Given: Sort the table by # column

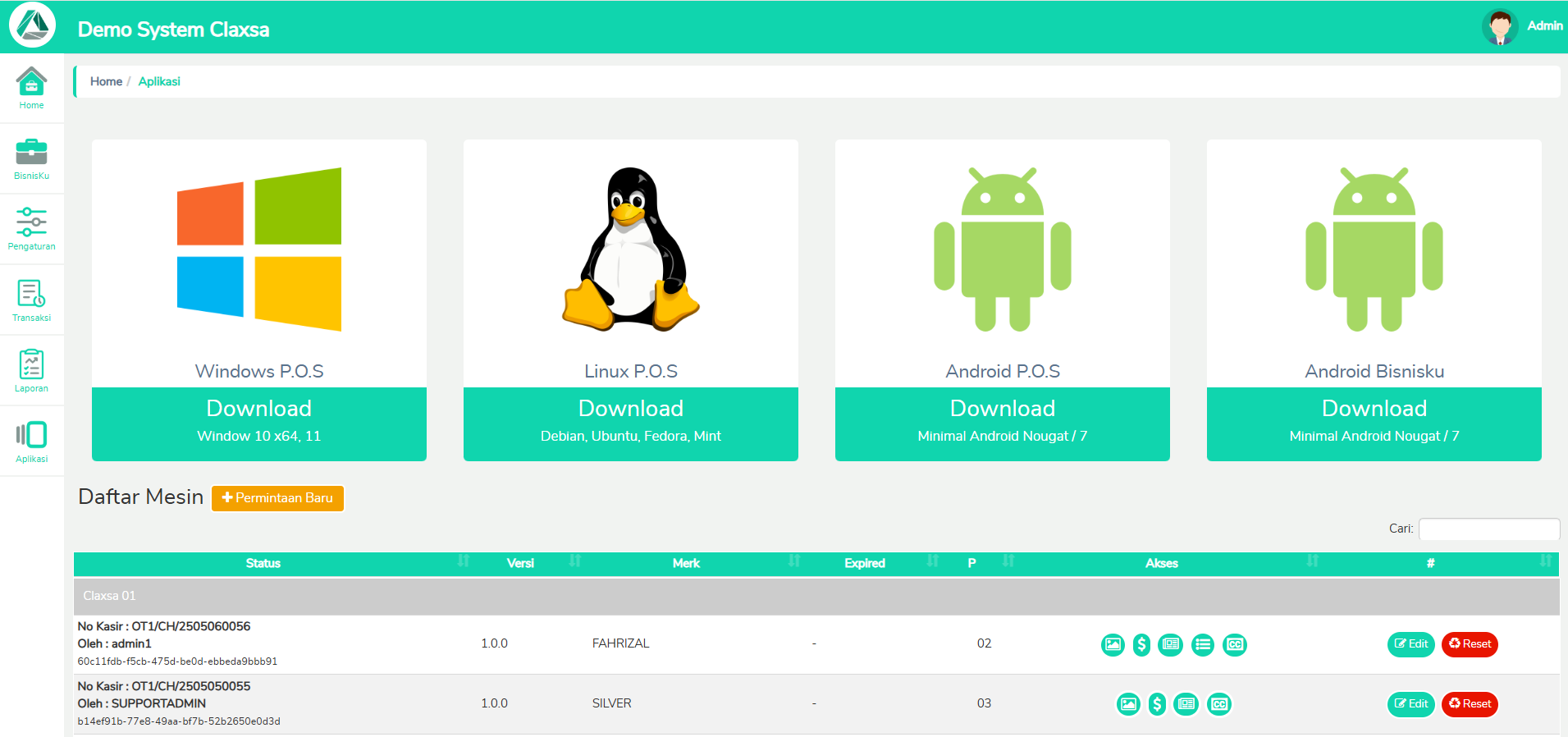Looking at the screenshot, I should [1442, 563].
